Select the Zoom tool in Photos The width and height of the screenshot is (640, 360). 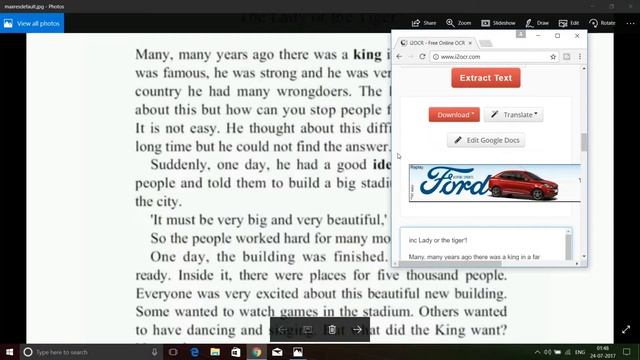(x=458, y=23)
